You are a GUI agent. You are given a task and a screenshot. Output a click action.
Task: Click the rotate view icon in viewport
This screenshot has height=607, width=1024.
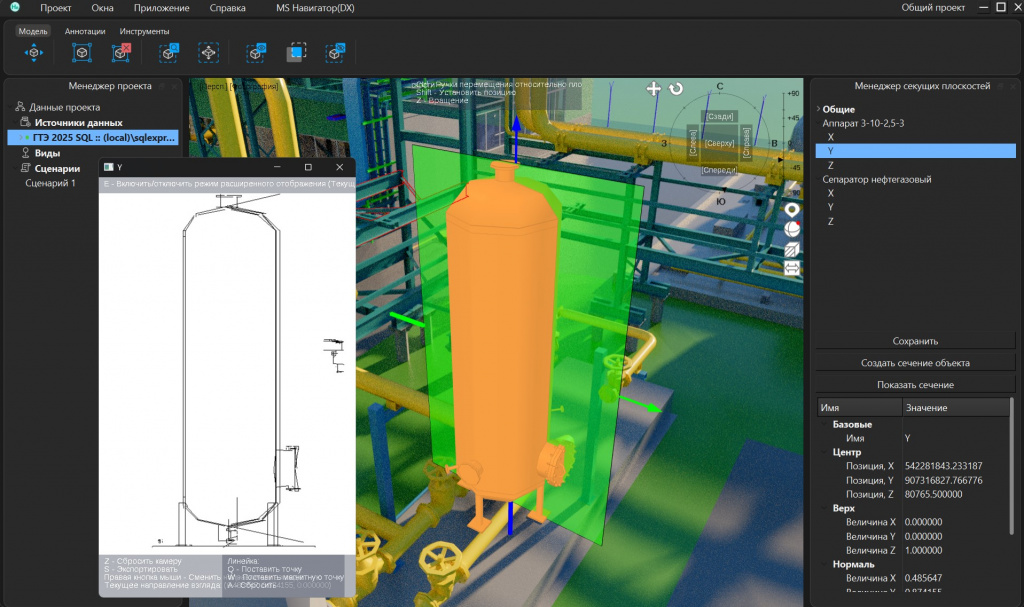click(676, 89)
